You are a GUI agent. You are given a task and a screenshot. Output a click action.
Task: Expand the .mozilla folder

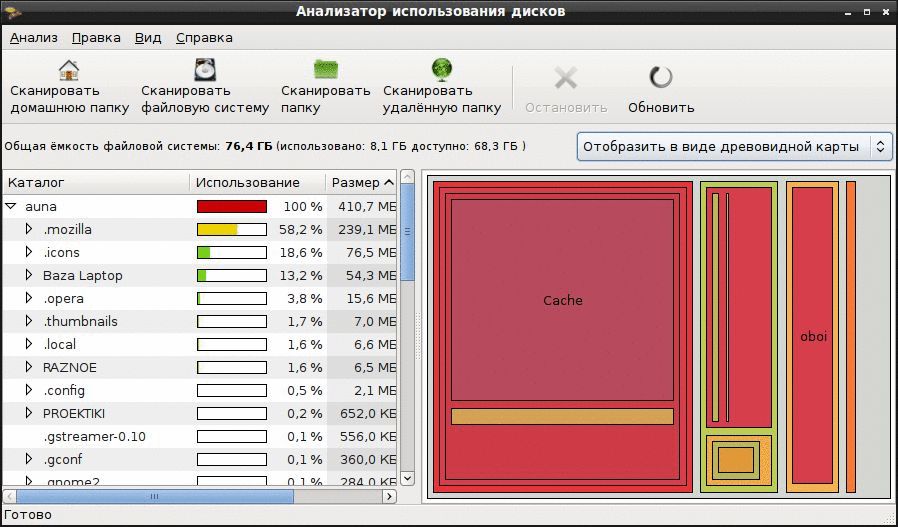(x=29, y=229)
